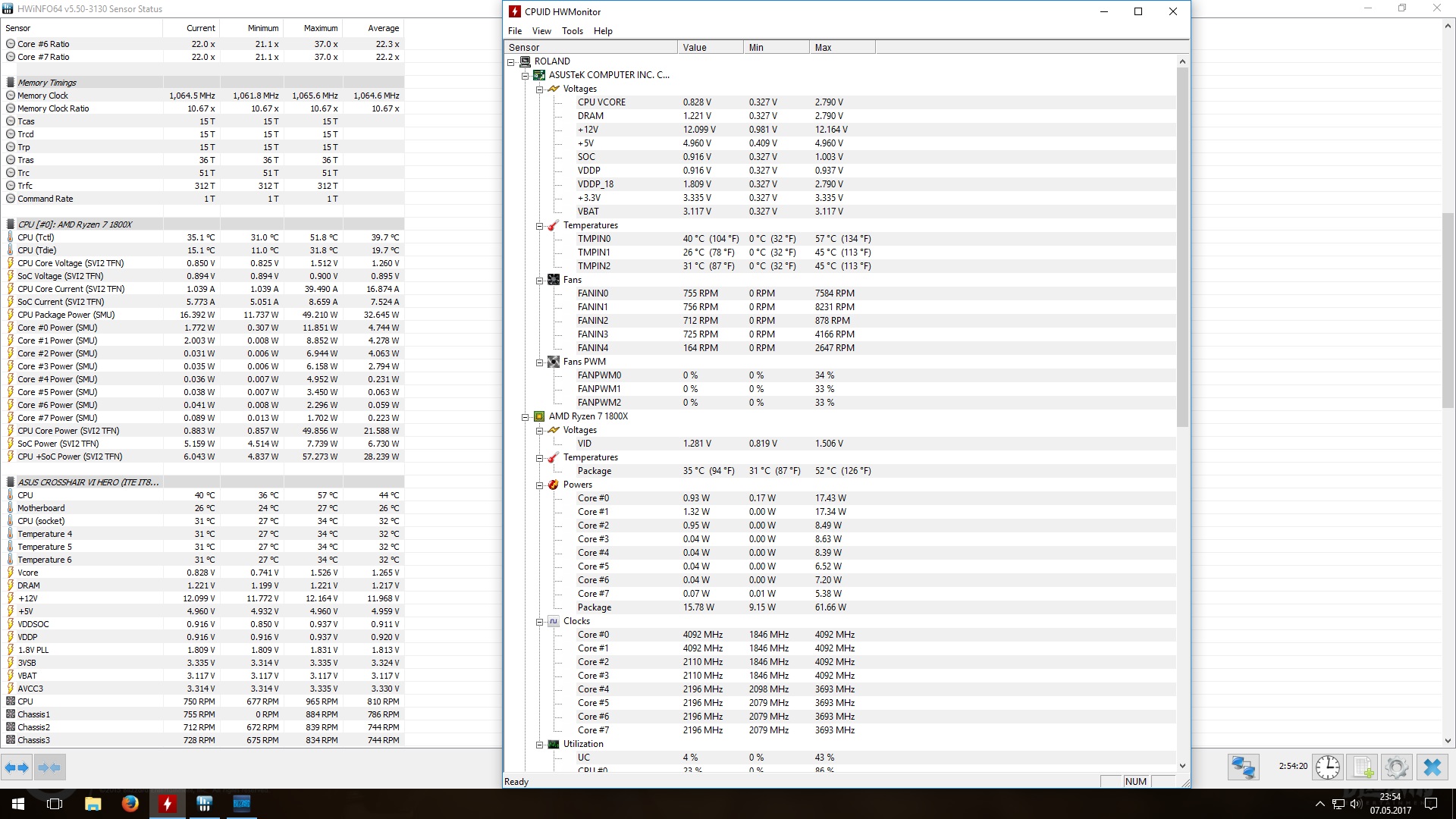
Task: Open Firefox from the taskbar
Action: [130, 803]
